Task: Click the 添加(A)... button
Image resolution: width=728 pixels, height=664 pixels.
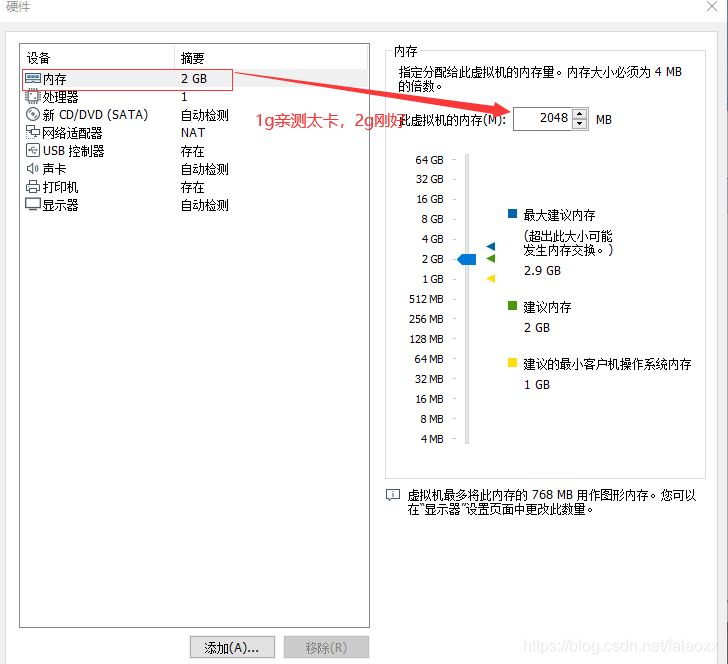Action: pyautogui.click(x=232, y=647)
